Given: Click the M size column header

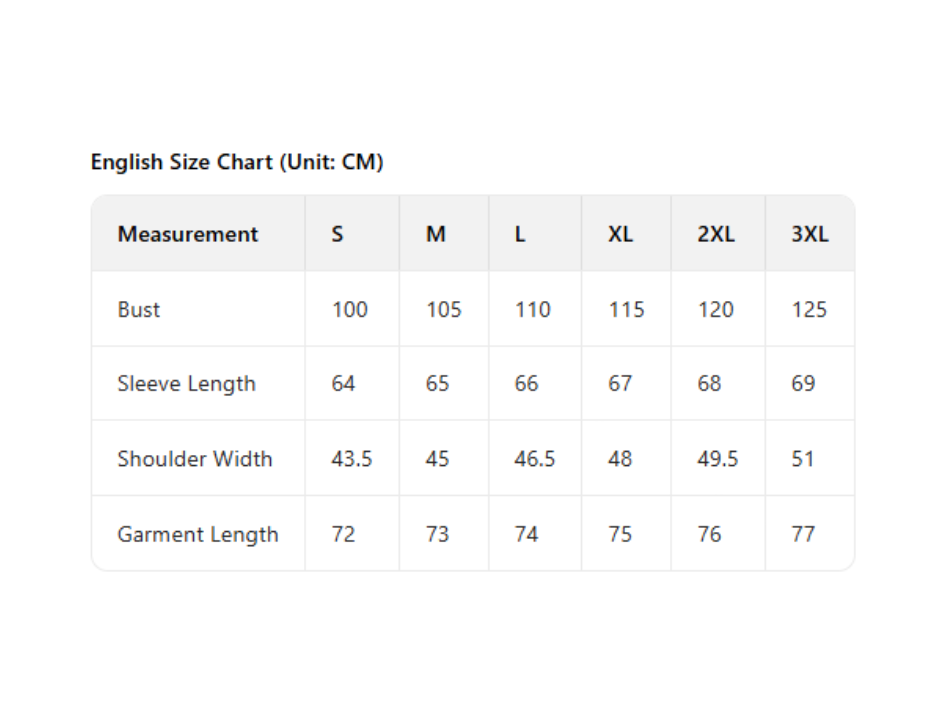Looking at the screenshot, I should click(x=436, y=234).
